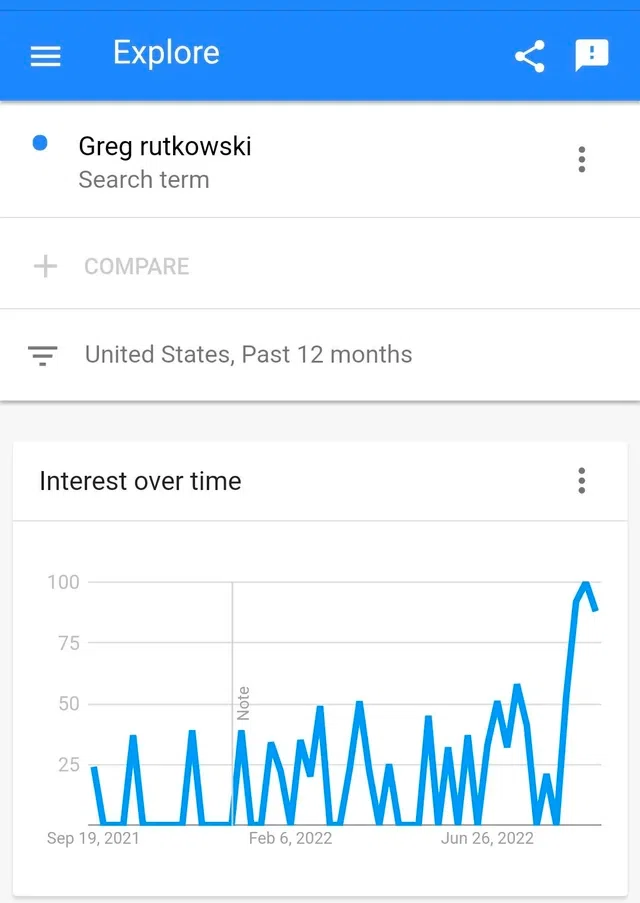Click the Sep 19, 2021 axis label
The width and height of the screenshot is (640, 903).
pos(93,838)
